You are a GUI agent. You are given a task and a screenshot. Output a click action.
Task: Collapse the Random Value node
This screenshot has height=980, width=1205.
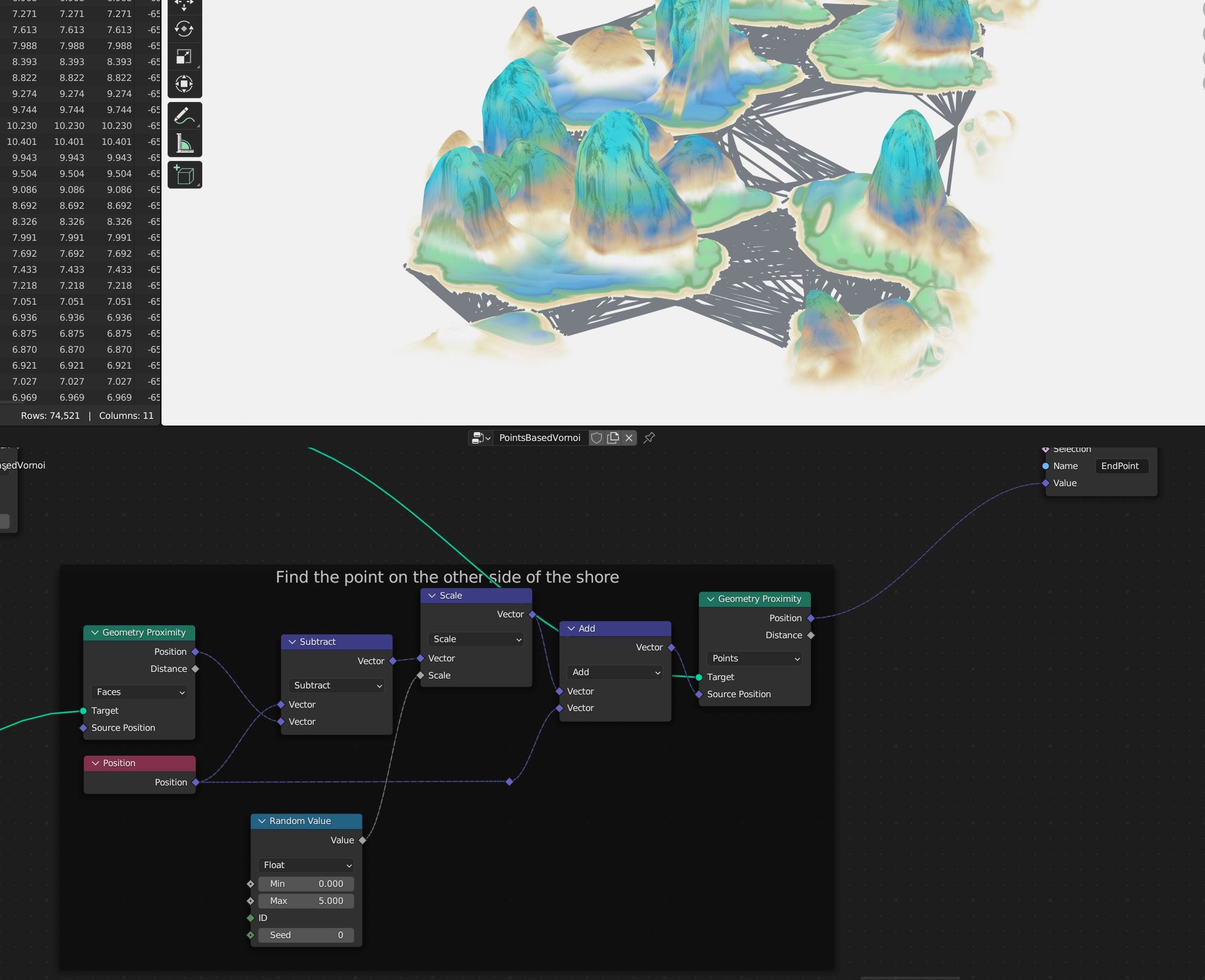click(262, 821)
